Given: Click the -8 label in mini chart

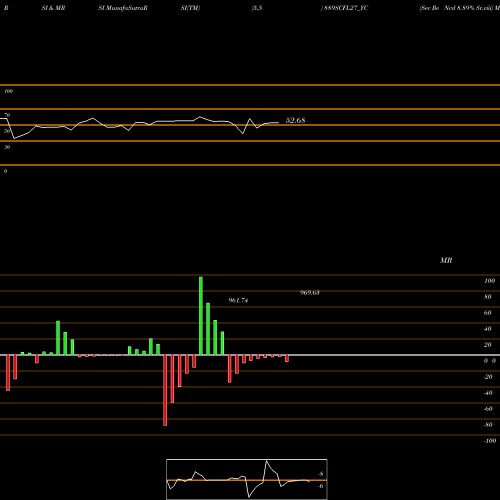Looking at the screenshot, I should click(x=321, y=474).
